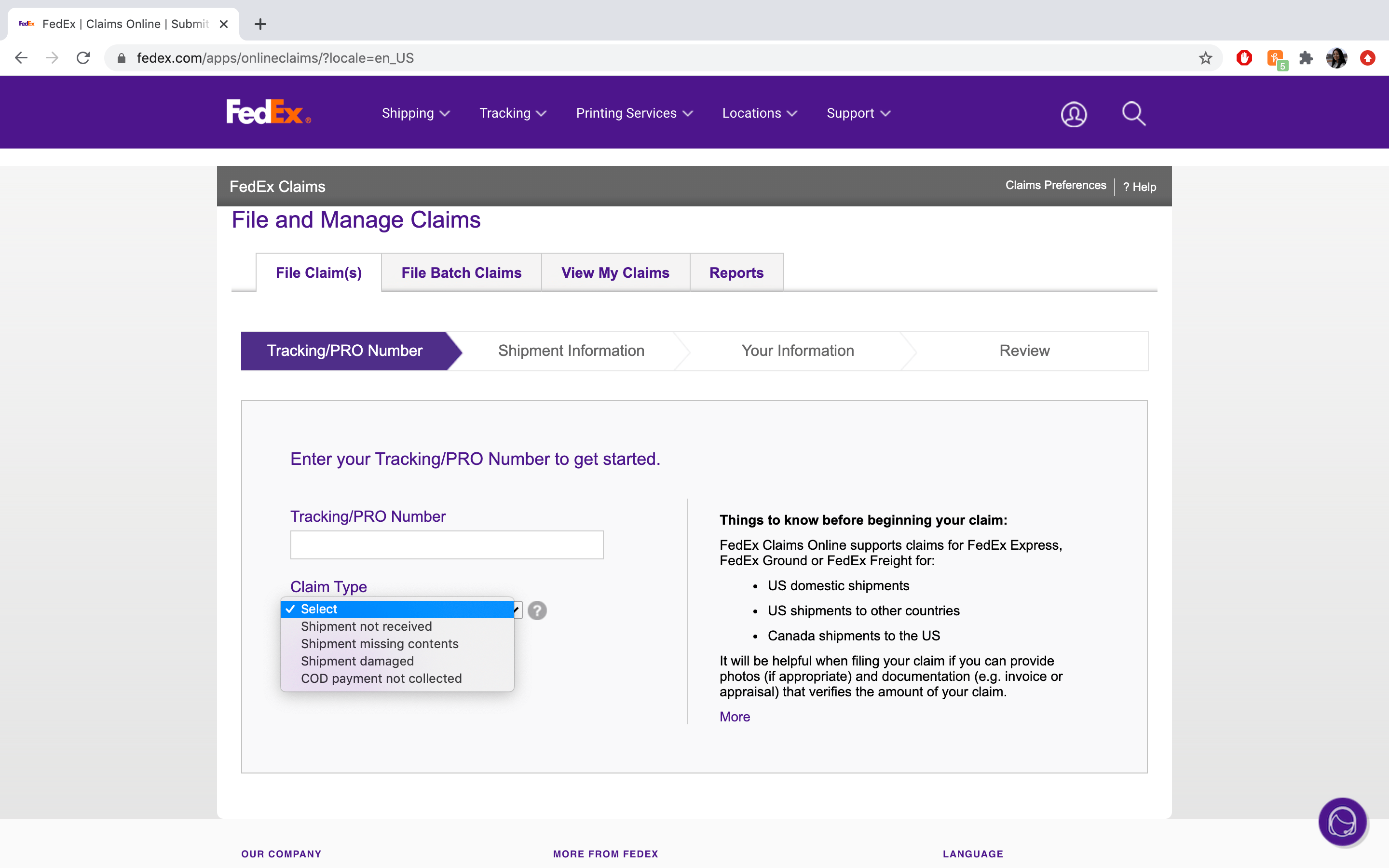1389x868 pixels.
Task: Open the browser extensions puzzle icon
Action: click(x=1306, y=58)
